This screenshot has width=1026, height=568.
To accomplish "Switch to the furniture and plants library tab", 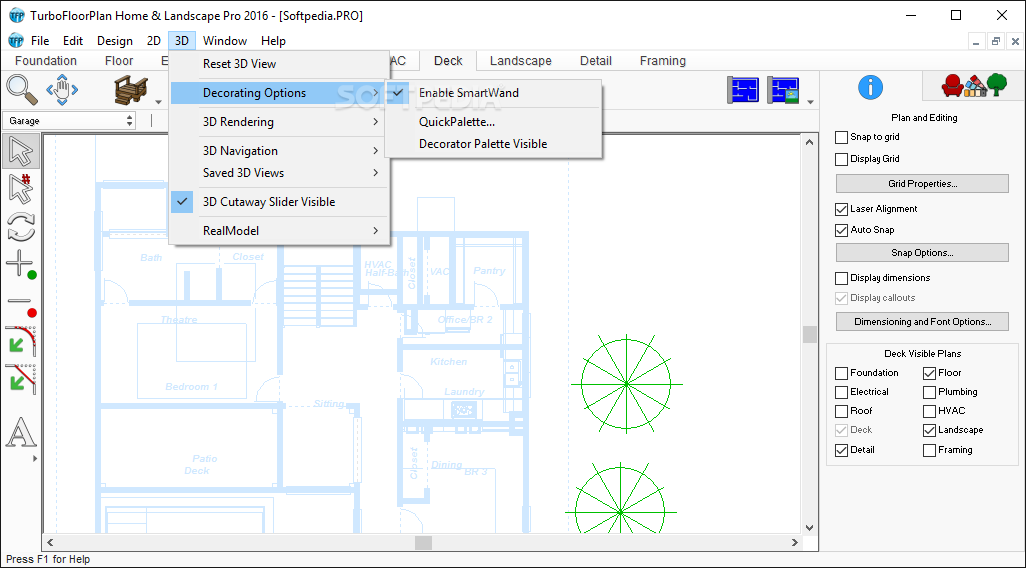I will (x=974, y=85).
